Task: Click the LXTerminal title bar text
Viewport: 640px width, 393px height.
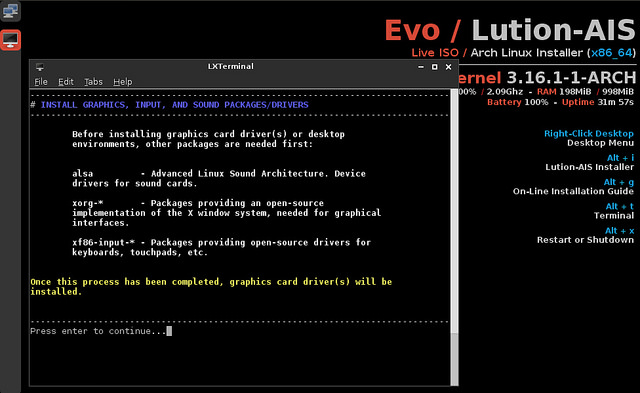Action: point(231,67)
